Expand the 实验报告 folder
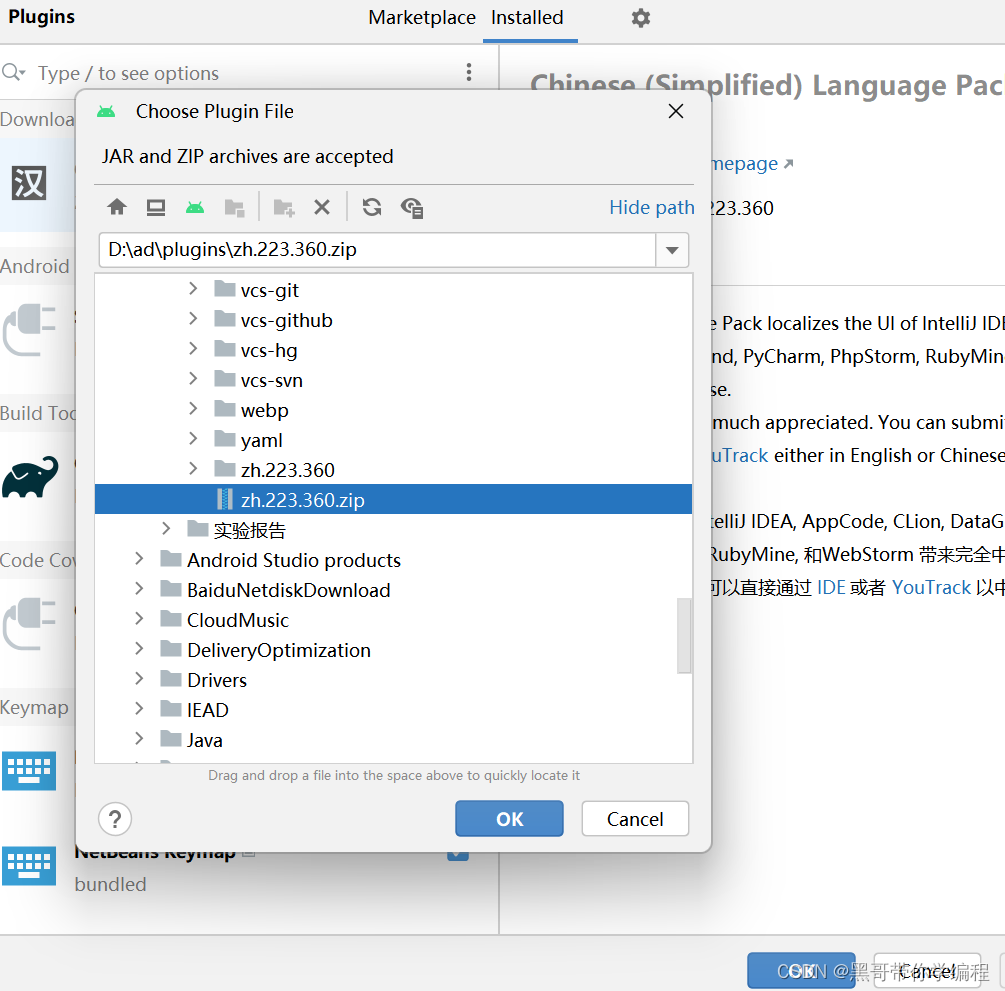Image resolution: width=1005 pixels, height=991 pixels. [x=166, y=529]
